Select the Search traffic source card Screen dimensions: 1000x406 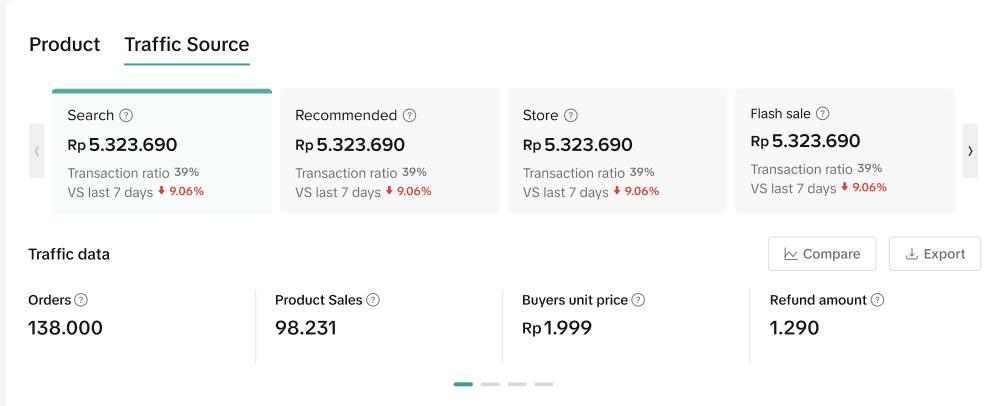click(162, 151)
